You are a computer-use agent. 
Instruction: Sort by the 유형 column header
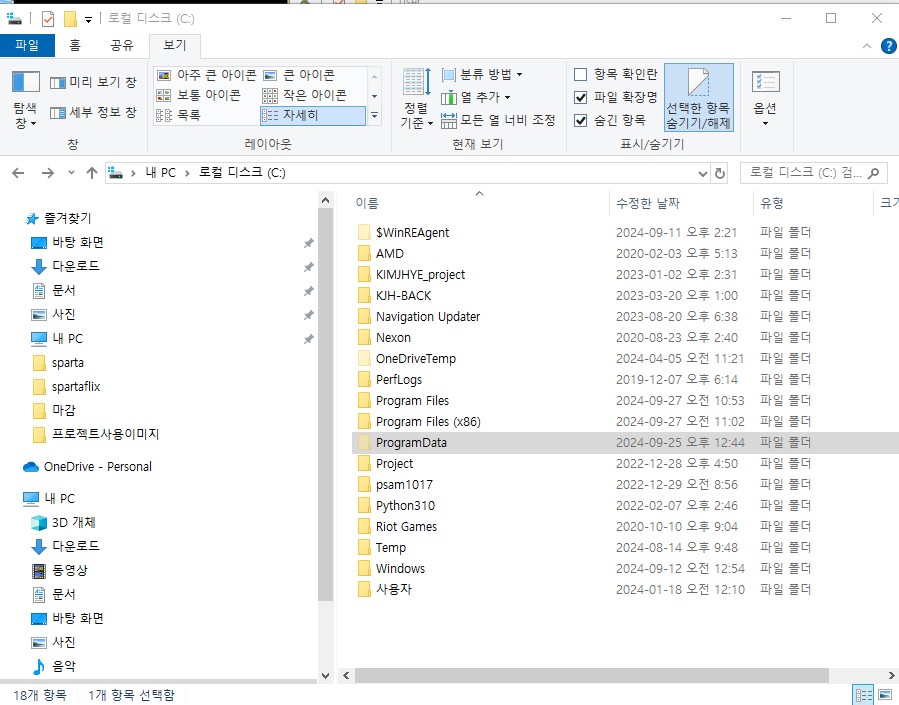pos(814,203)
